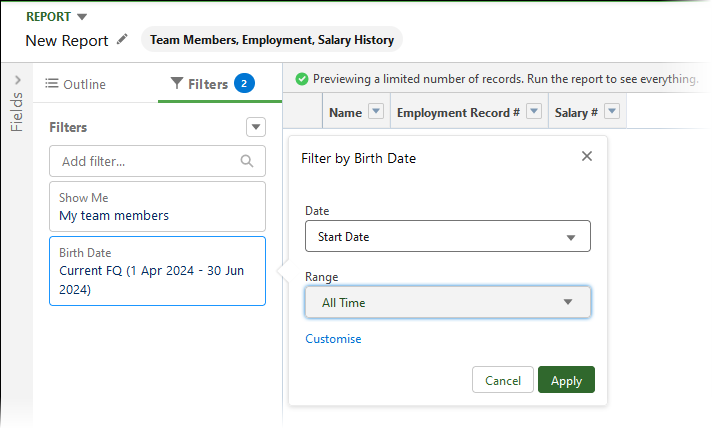Open Employment Record # column menu
Viewport: 712px width, 429px height.
click(x=534, y=113)
